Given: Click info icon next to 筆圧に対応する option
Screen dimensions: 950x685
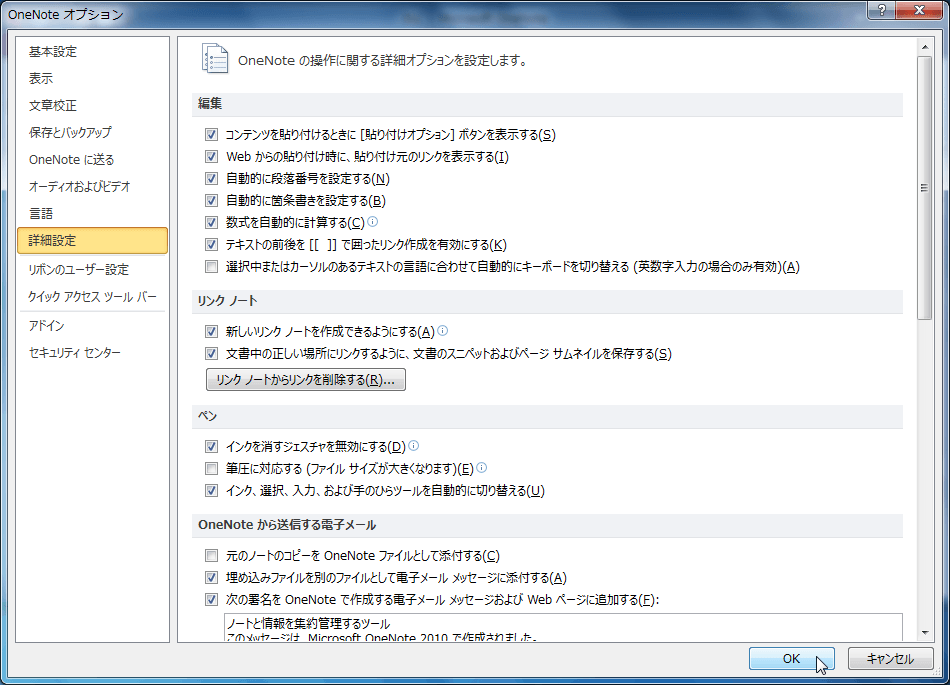Looking at the screenshot, I should click(x=482, y=468).
